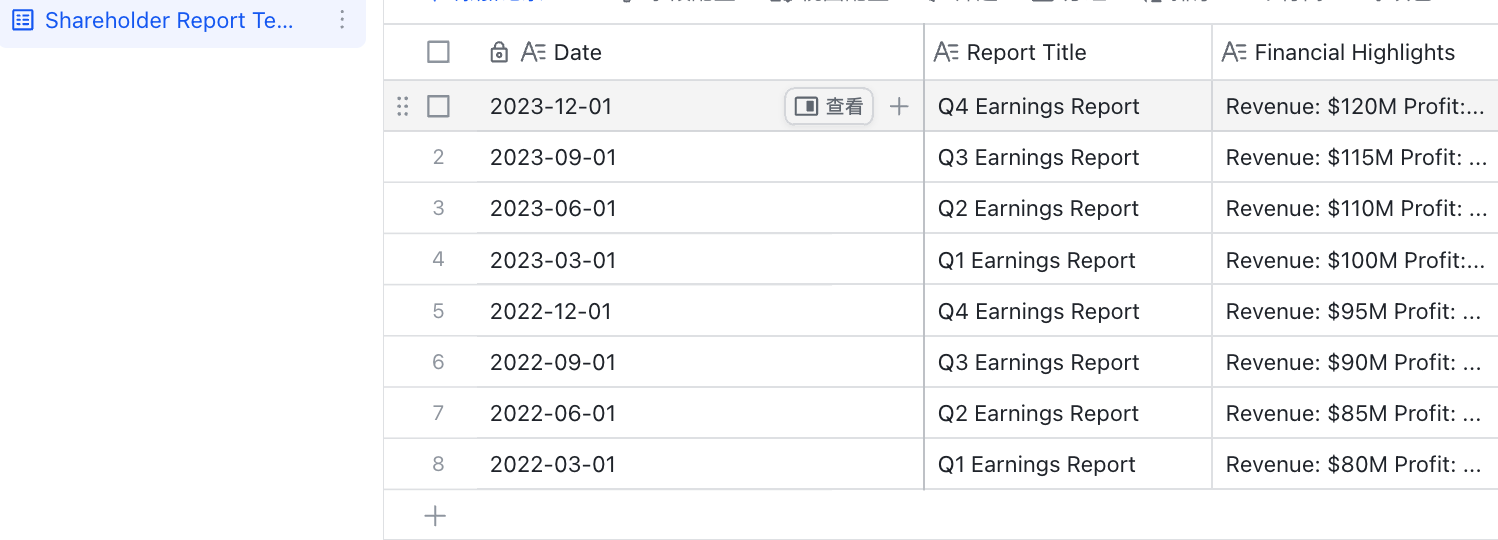Click the drag handle of the first row
Image resolution: width=1498 pixels, height=540 pixels.
click(403, 106)
